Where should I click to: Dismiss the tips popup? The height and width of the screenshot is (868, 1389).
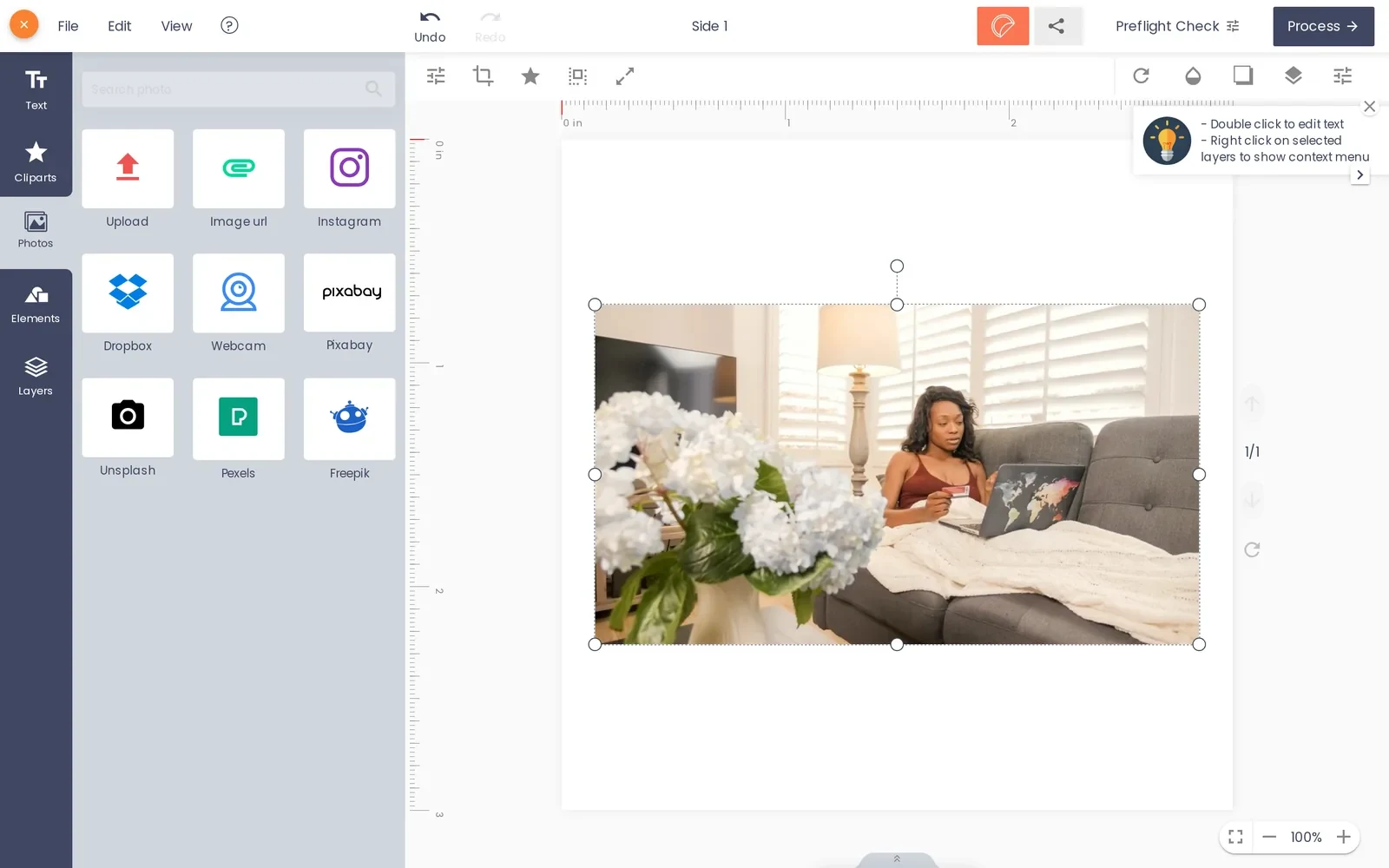pyautogui.click(x=1370, y=107)
